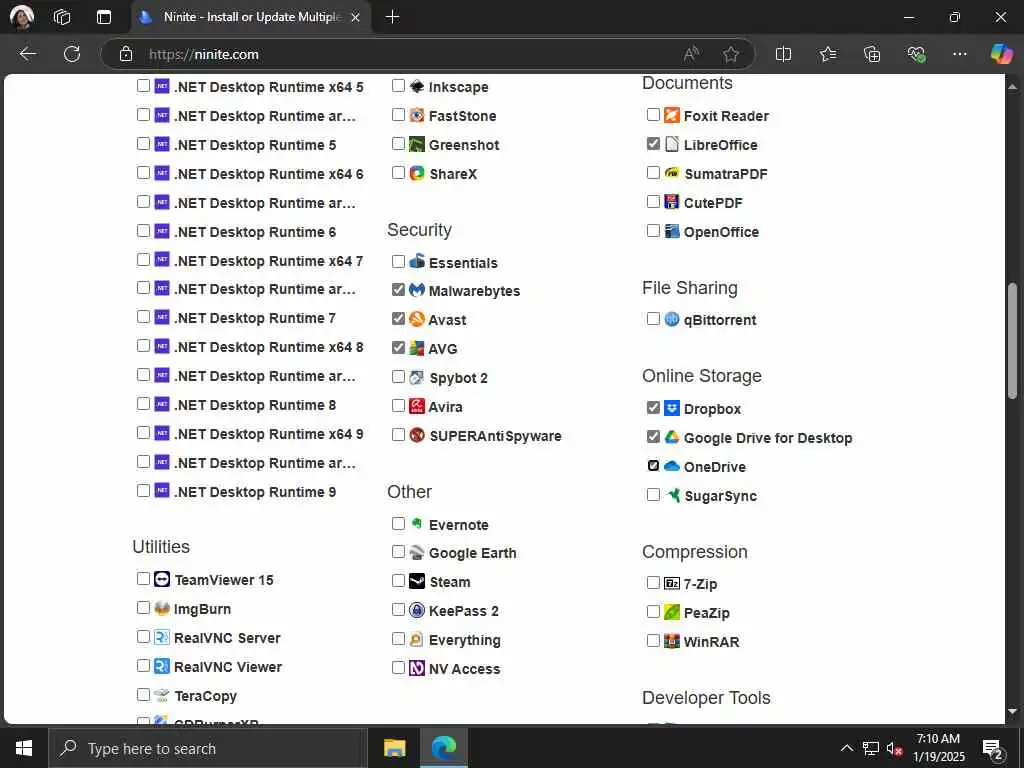
Task: Click the TeamViewer 15 icon
Action: tap(162, 579)
